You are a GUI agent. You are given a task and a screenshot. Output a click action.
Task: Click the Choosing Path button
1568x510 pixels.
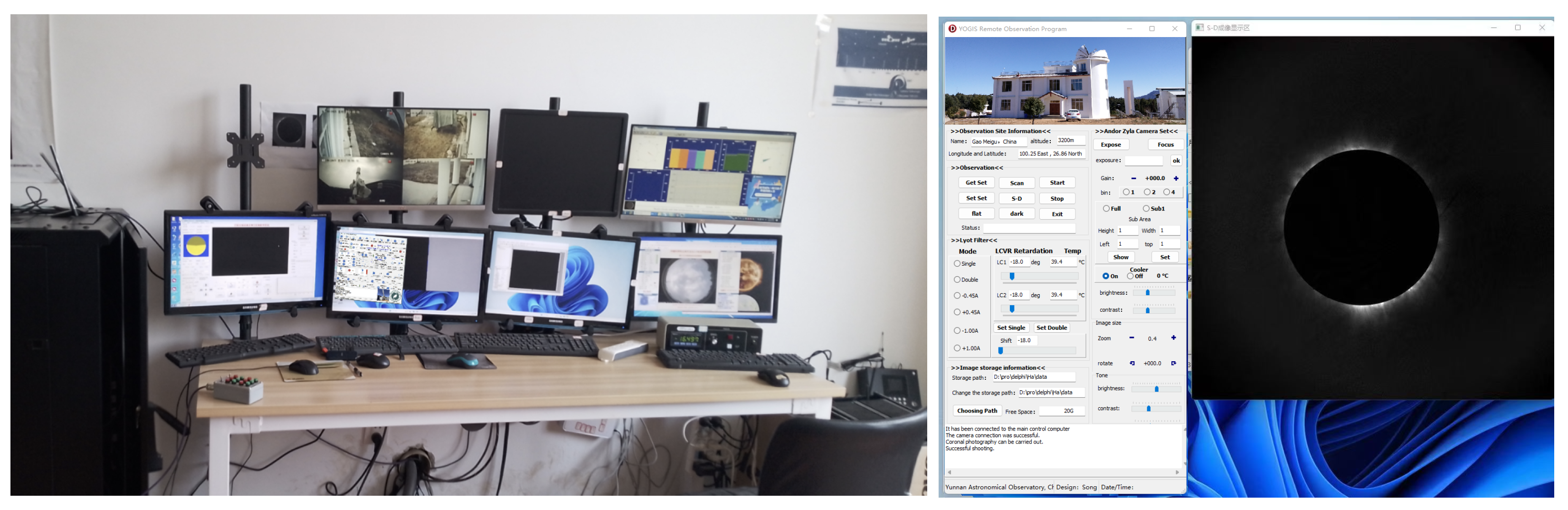[x=976, y=411]
